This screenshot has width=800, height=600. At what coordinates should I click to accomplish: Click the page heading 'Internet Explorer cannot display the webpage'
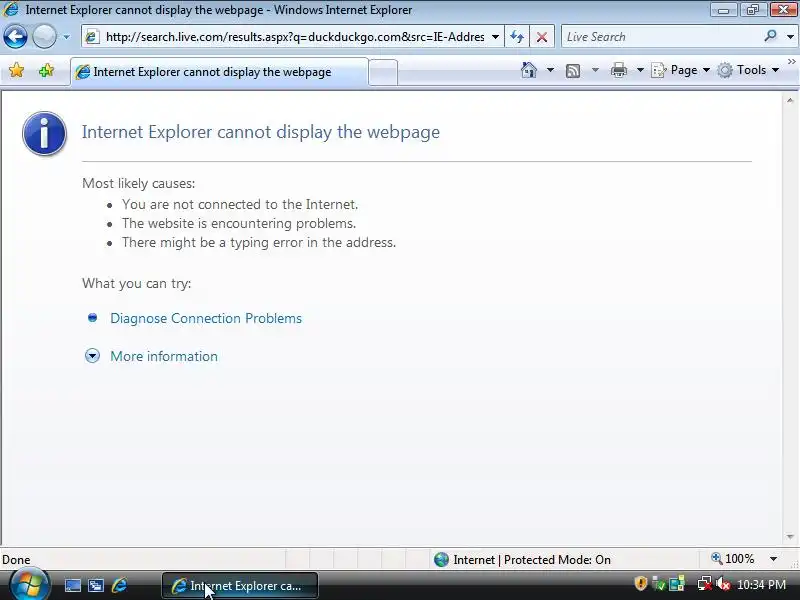[261, 132]
